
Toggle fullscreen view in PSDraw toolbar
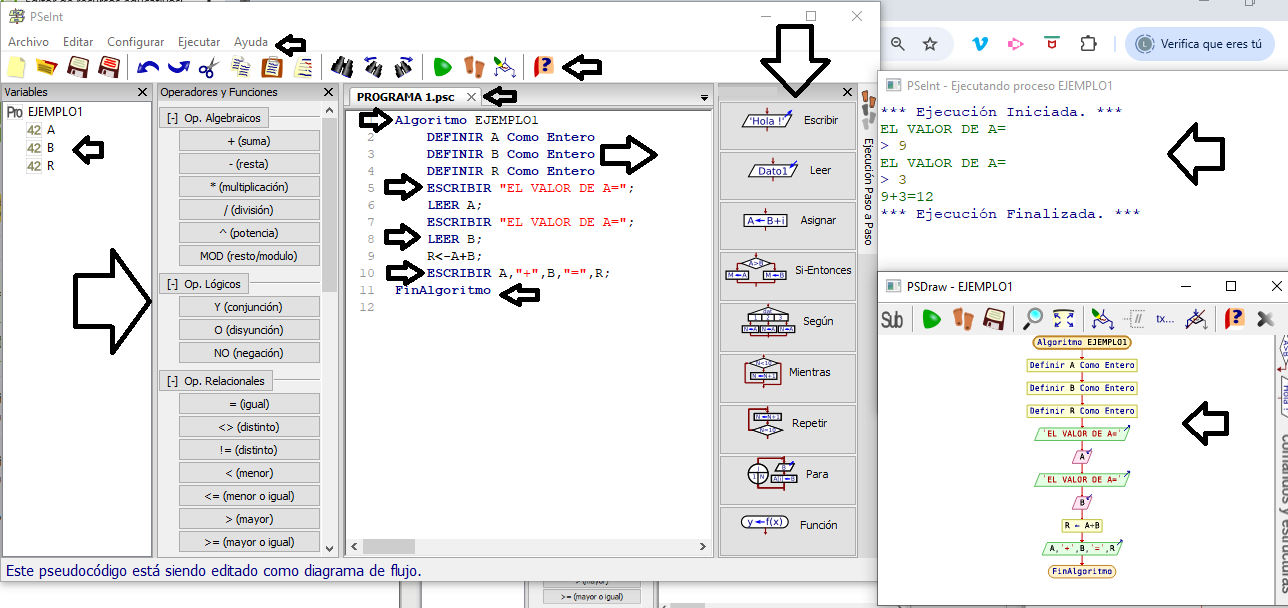pyautogui.click(x=1064, y=319)
